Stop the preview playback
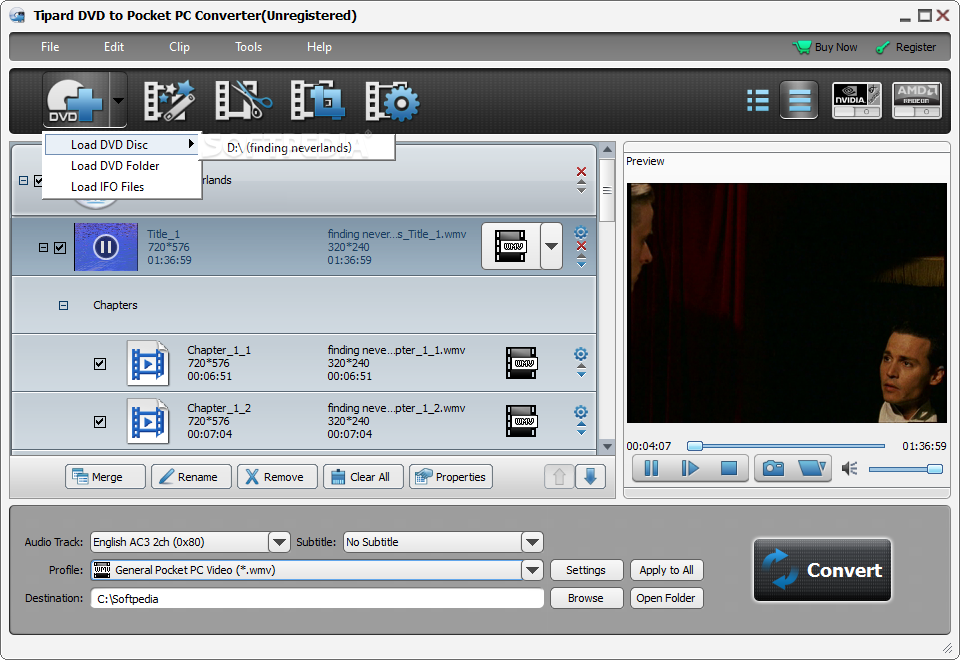The height and width of the screenshot is (660, 960). pyautogui.click(x=729, y=468)
